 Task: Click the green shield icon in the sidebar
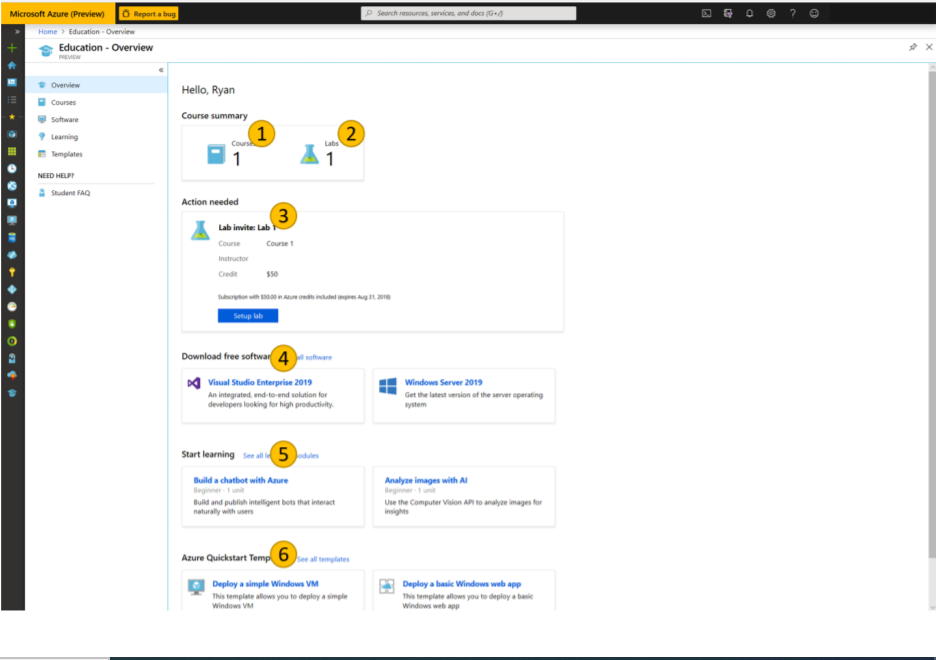(12, 324)
